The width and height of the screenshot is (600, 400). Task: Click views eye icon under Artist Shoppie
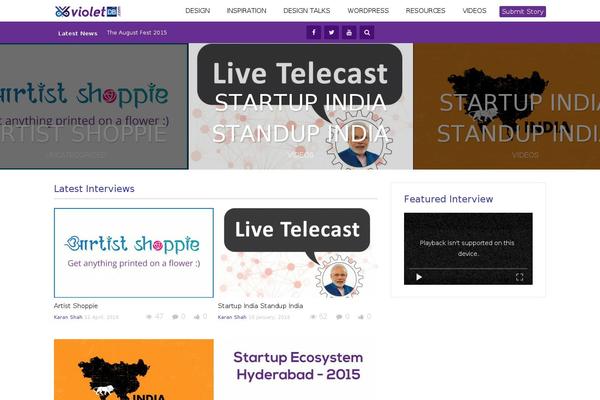(x=149, y=317)
